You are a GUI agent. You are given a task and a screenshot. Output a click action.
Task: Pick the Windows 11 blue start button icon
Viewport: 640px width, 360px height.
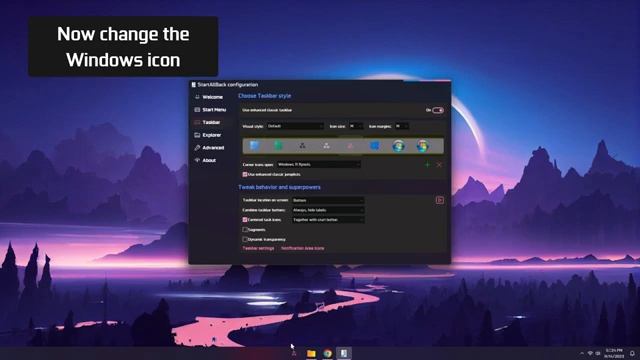point(254,146)
